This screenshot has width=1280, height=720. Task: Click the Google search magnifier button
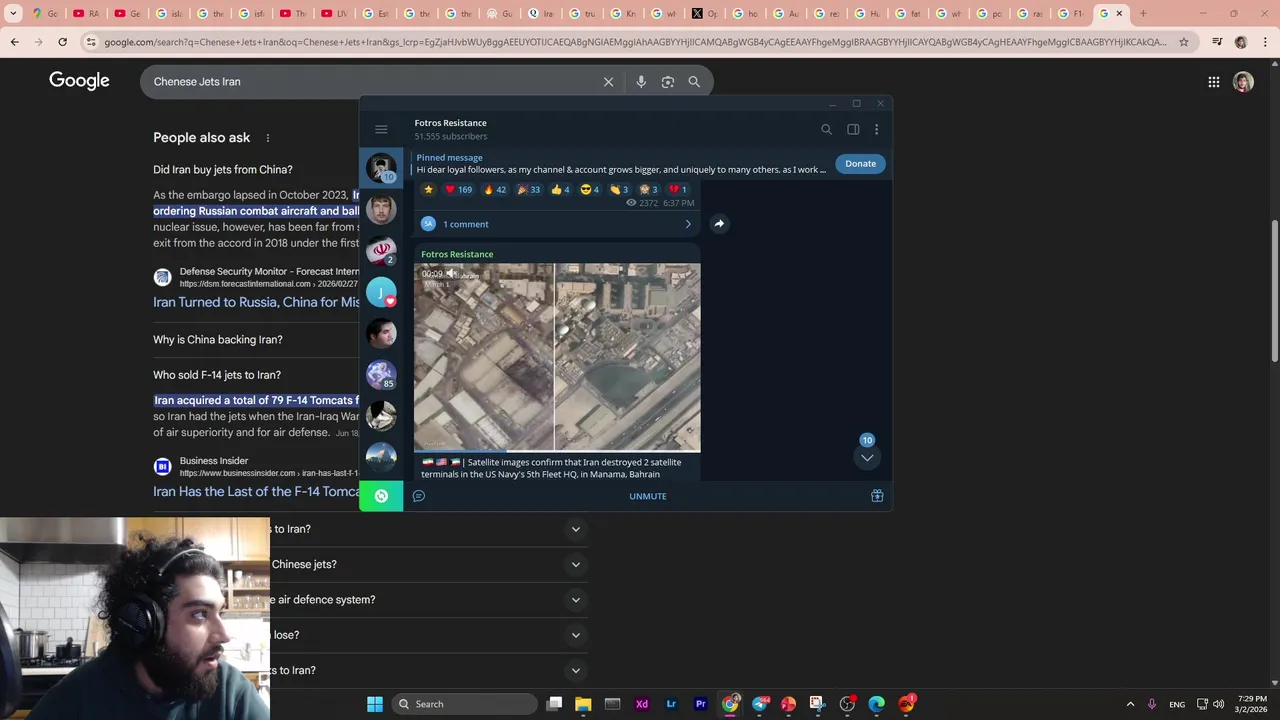tap(694, 82)
